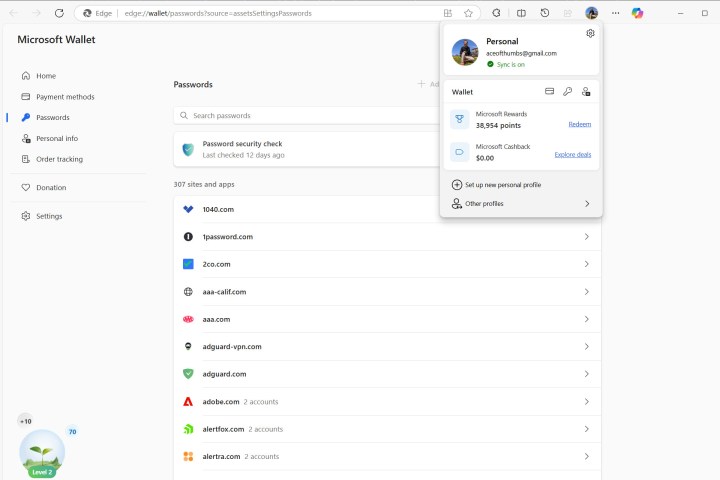The width and height of the screenshot is (720, 480).
Task: Open the Settings and more ellipsis menu
Action: click(x=615, y=13)
